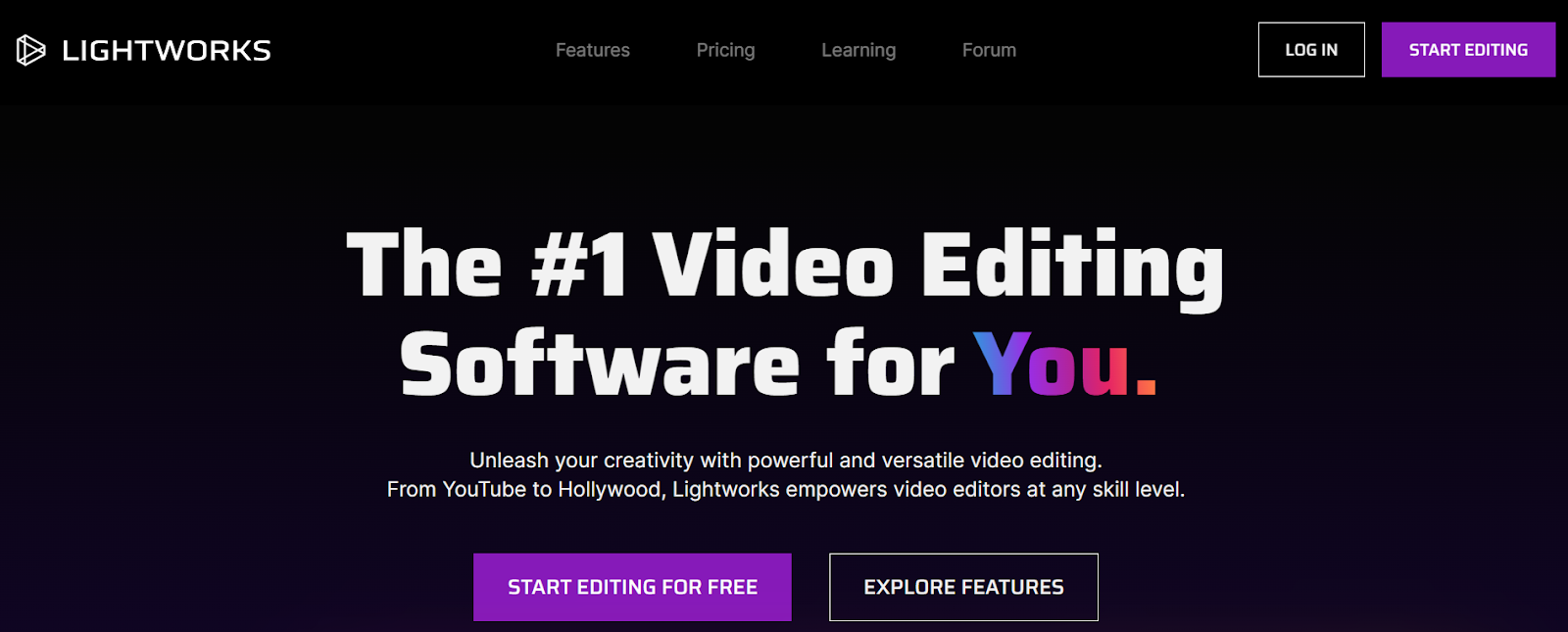1568x632 pixels.
Task: Visit the Forum nav link
Action: 989,50
